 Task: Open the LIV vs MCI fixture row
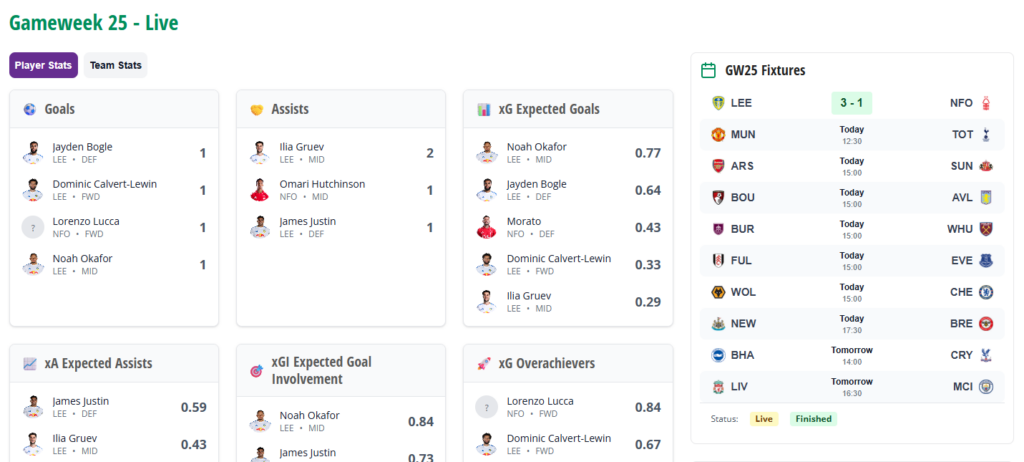pos(851,386)
